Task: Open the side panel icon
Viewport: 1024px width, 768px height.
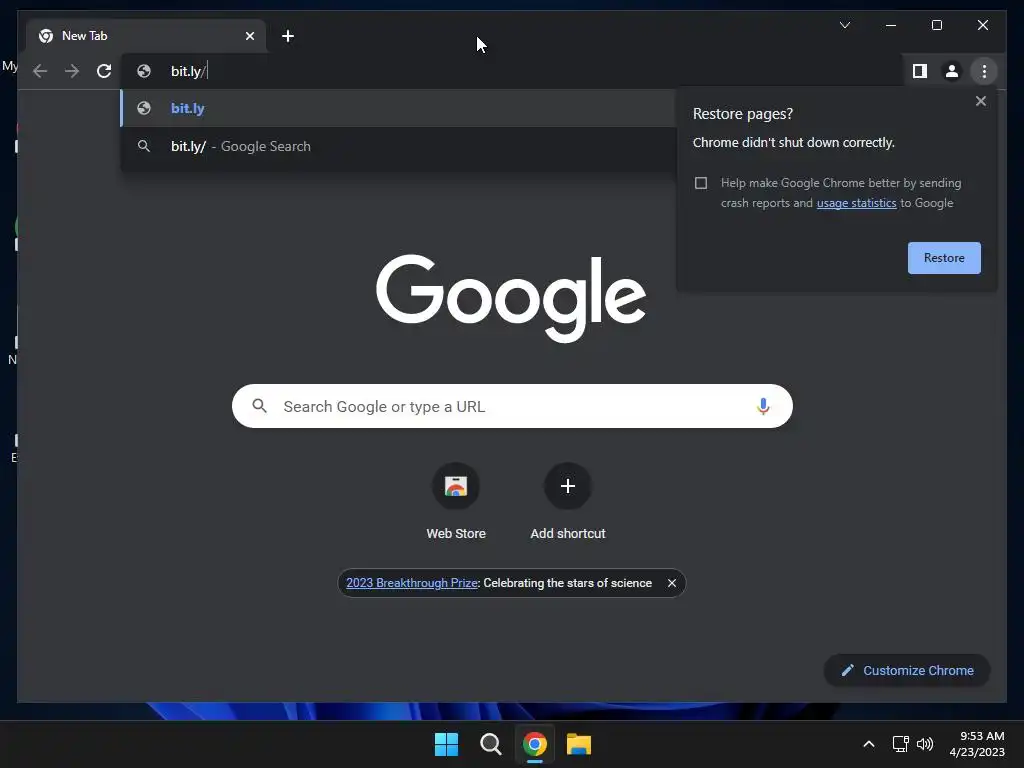Action: 920,71
